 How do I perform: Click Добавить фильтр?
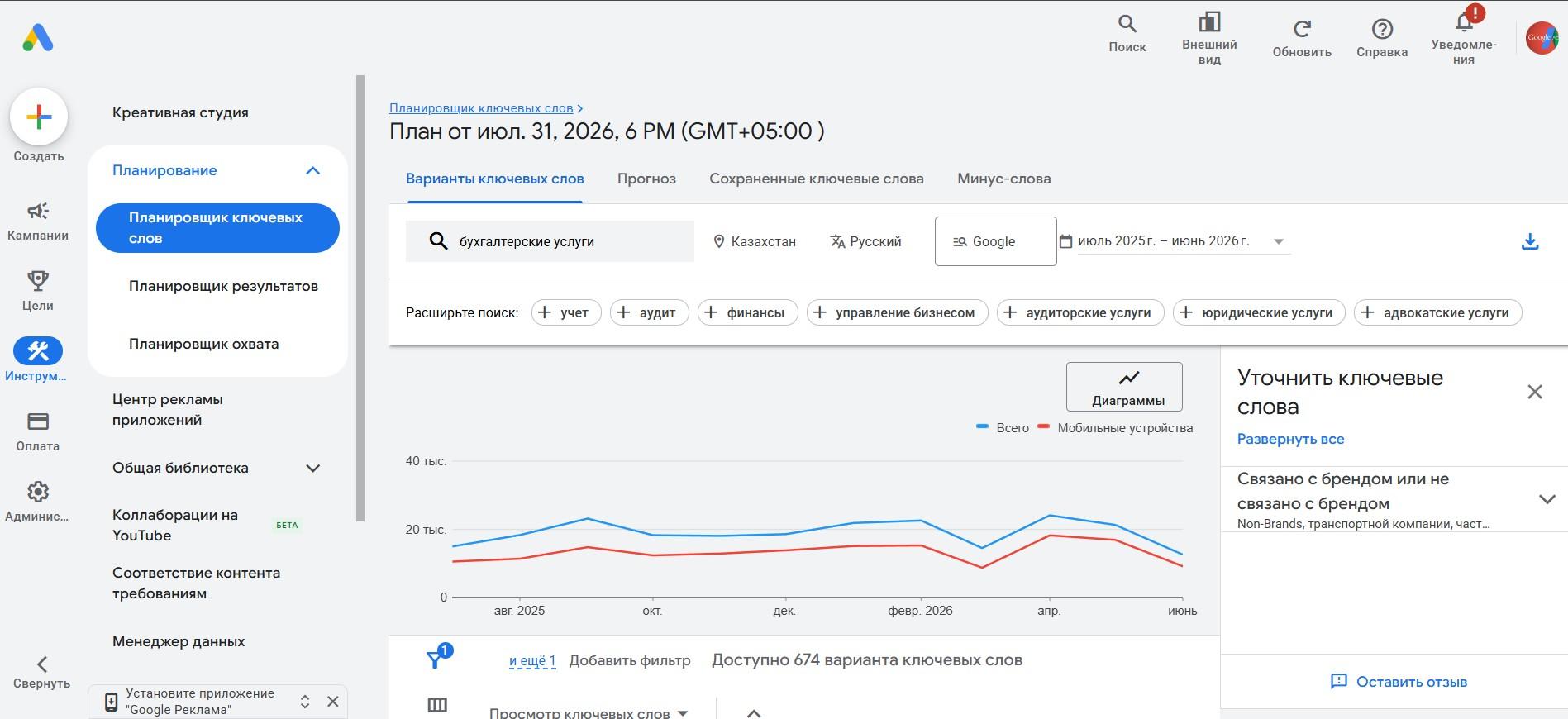point(630,660)
